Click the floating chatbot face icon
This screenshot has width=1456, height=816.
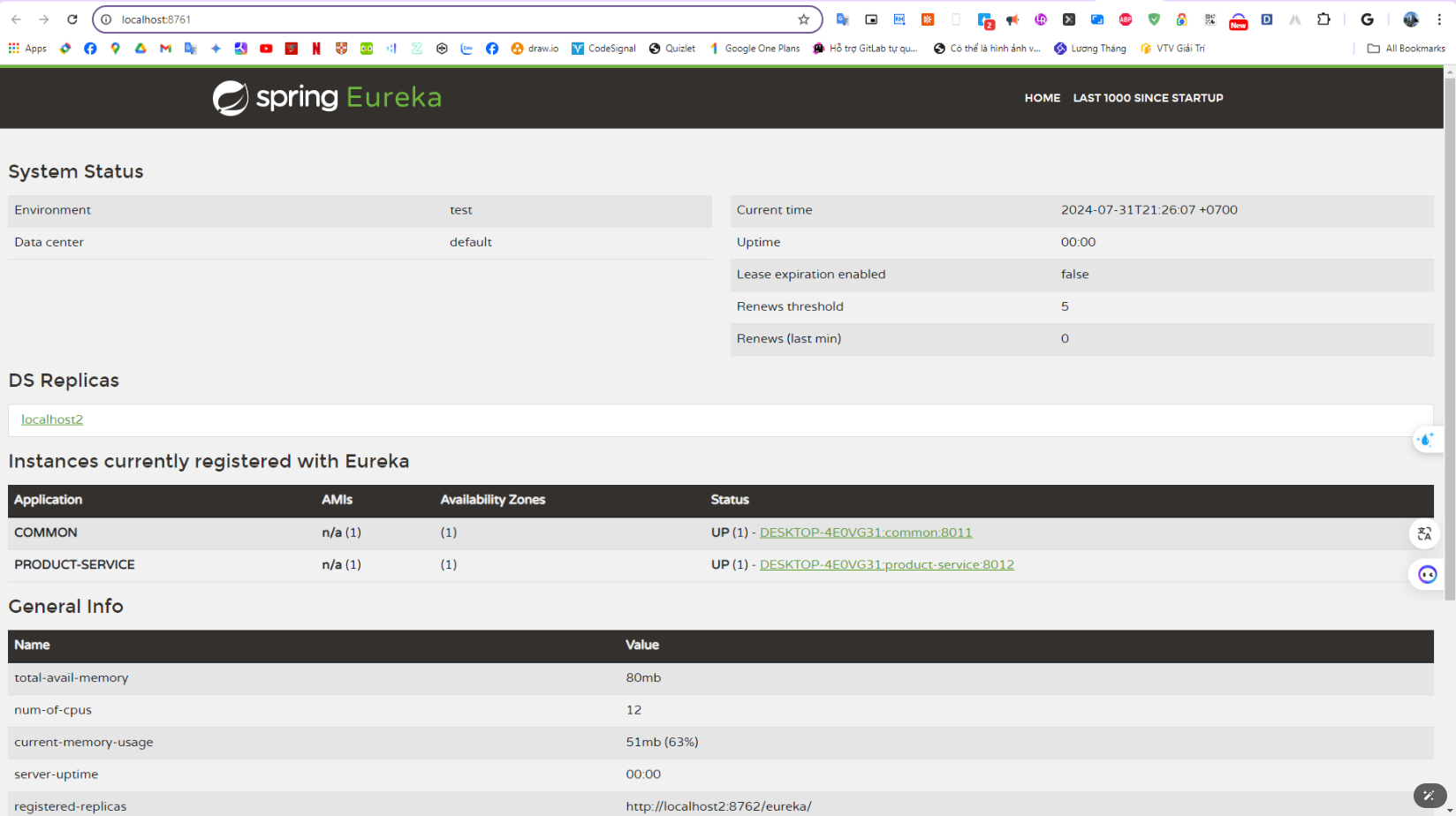pyautogui.click(x=1428, y=575)
